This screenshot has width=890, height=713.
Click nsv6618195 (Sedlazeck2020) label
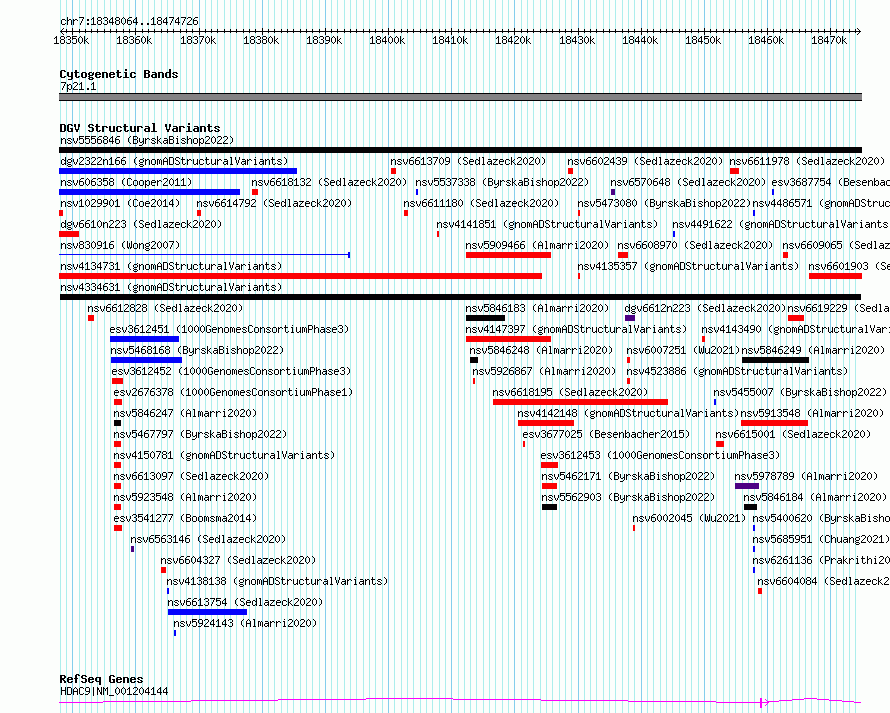(570, 392)
